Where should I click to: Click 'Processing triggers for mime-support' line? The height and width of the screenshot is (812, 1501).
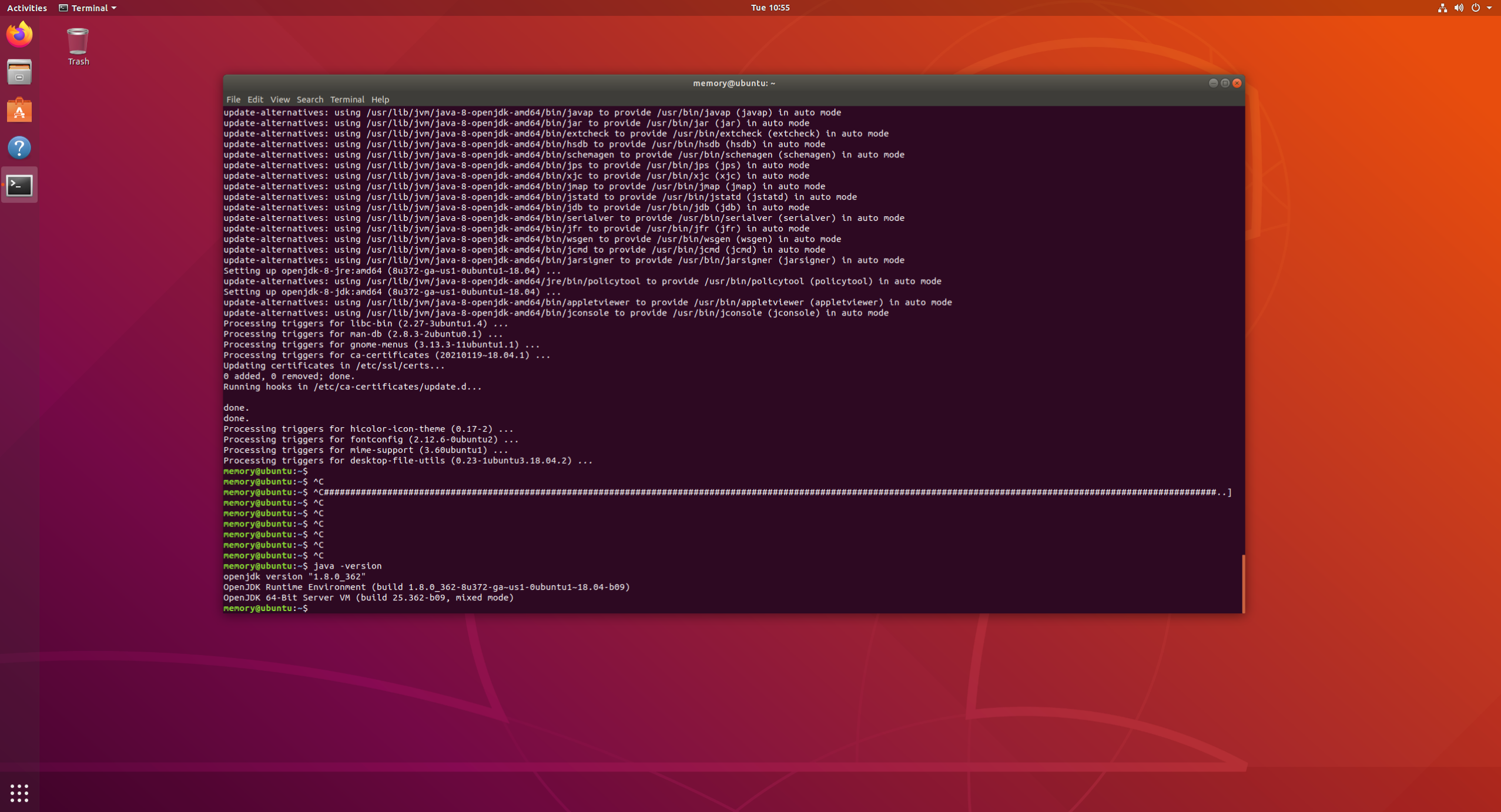pyautogui.click(x=366, y=450)
